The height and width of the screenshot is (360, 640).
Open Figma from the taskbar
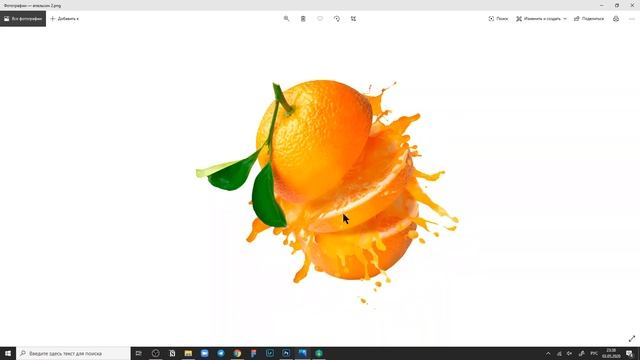253,353
